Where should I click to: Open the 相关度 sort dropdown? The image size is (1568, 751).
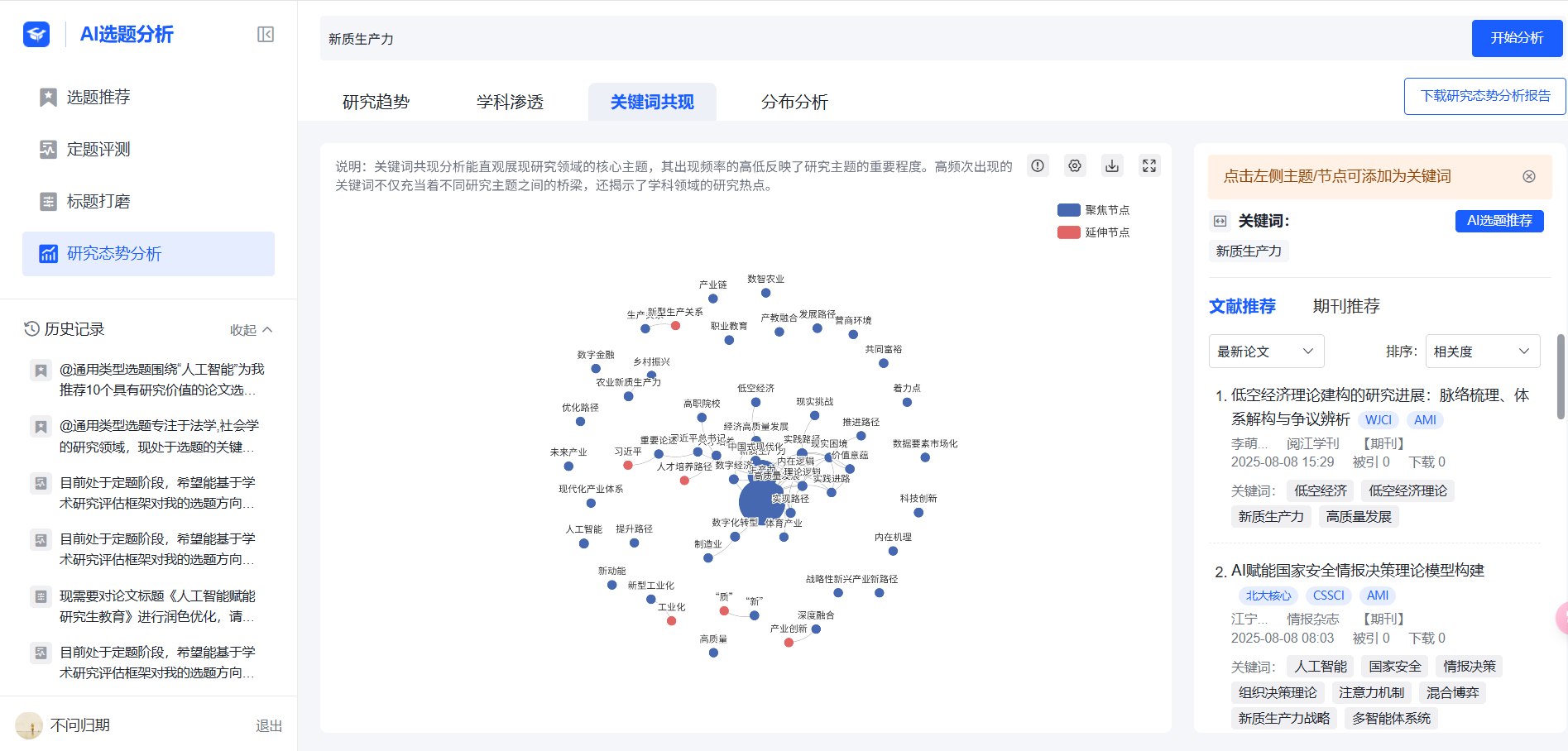[1481, 352]
